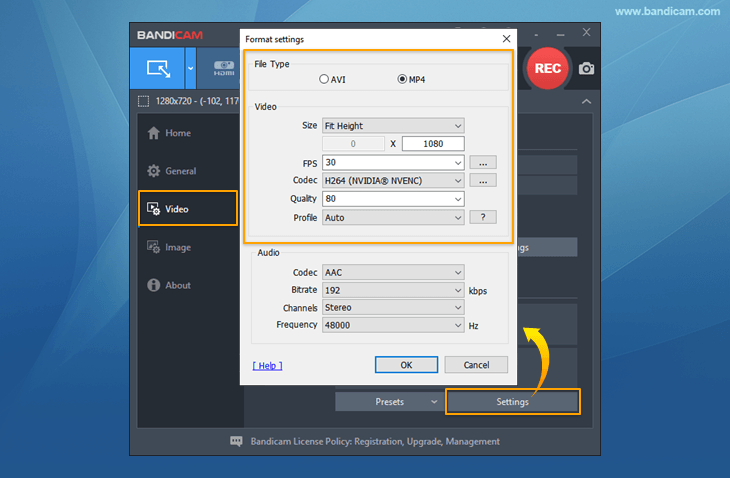
Task: Open the Frequency 48000 dropdown
Action: [x=393, y=325]
